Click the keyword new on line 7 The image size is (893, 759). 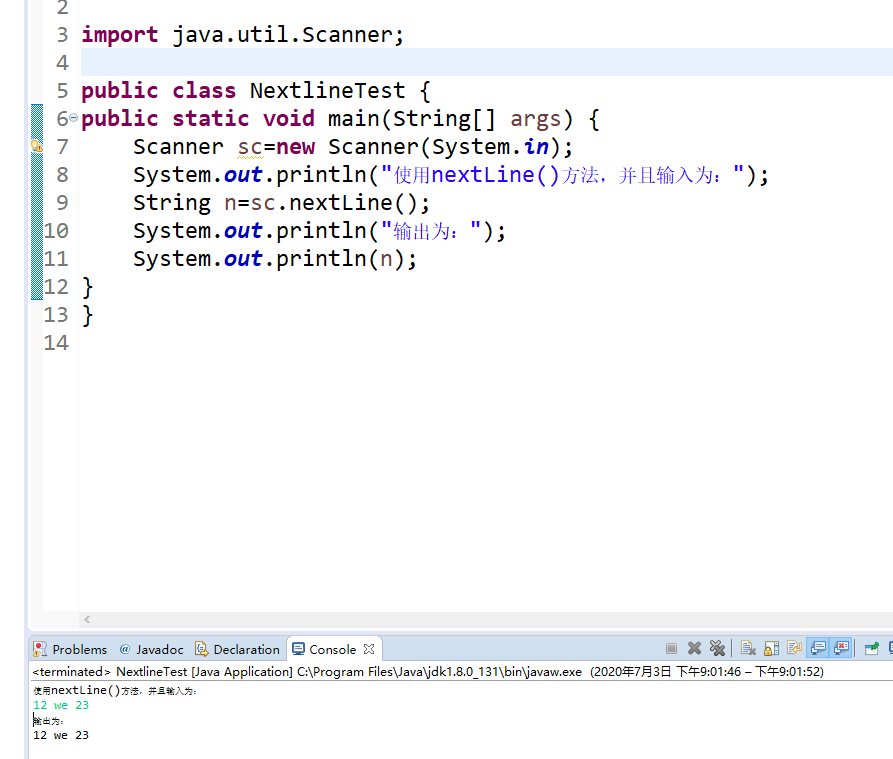pos(296,147)
